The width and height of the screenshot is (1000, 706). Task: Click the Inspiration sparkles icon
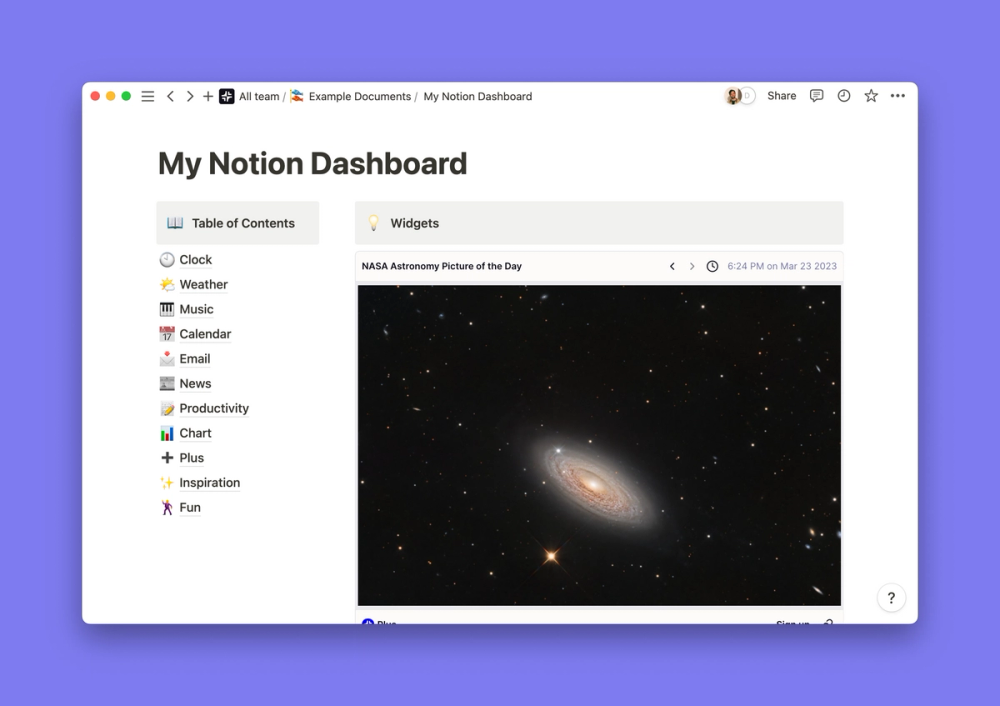(167, 483)
